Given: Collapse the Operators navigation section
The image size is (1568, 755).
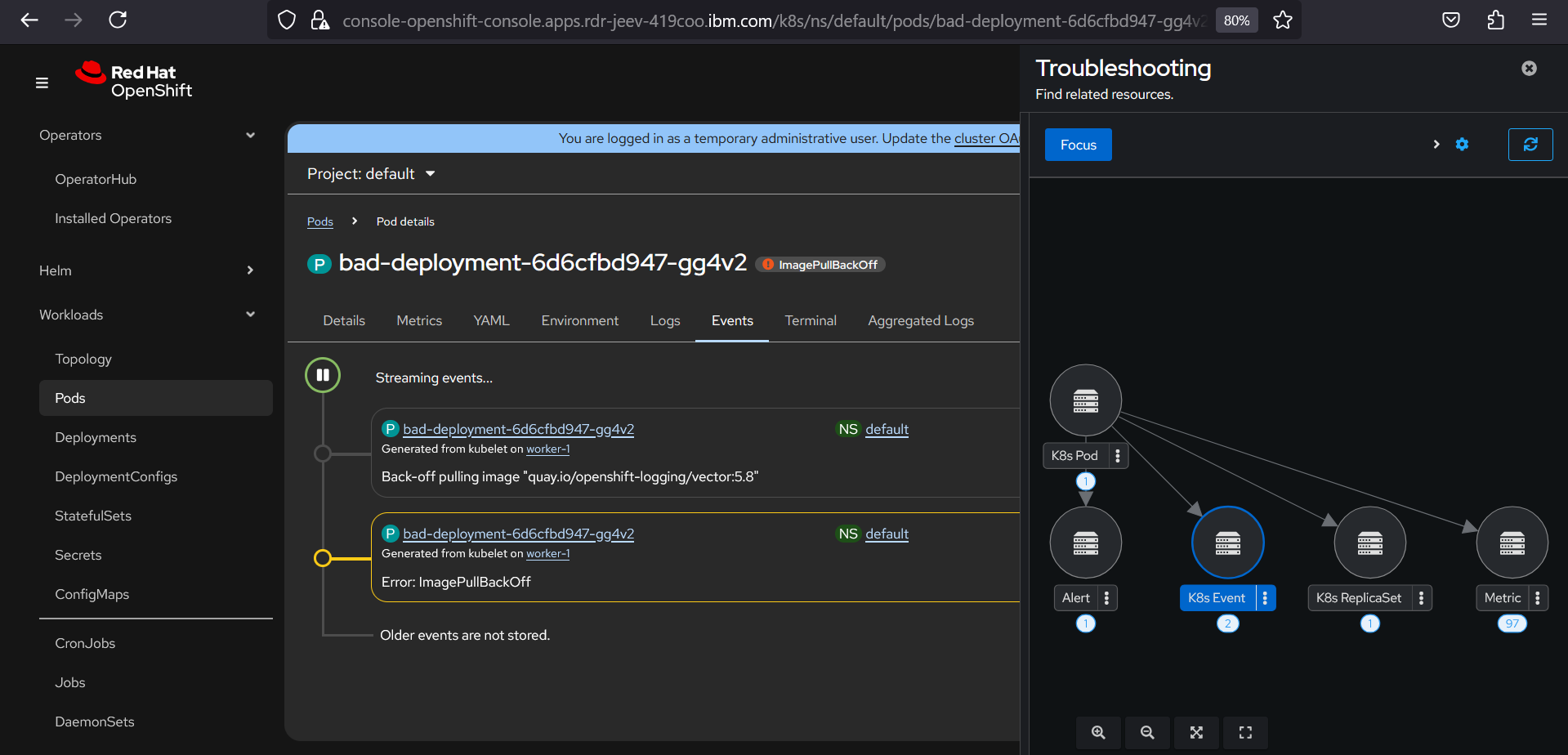Looking at the screenshot, I should [250, 136].
